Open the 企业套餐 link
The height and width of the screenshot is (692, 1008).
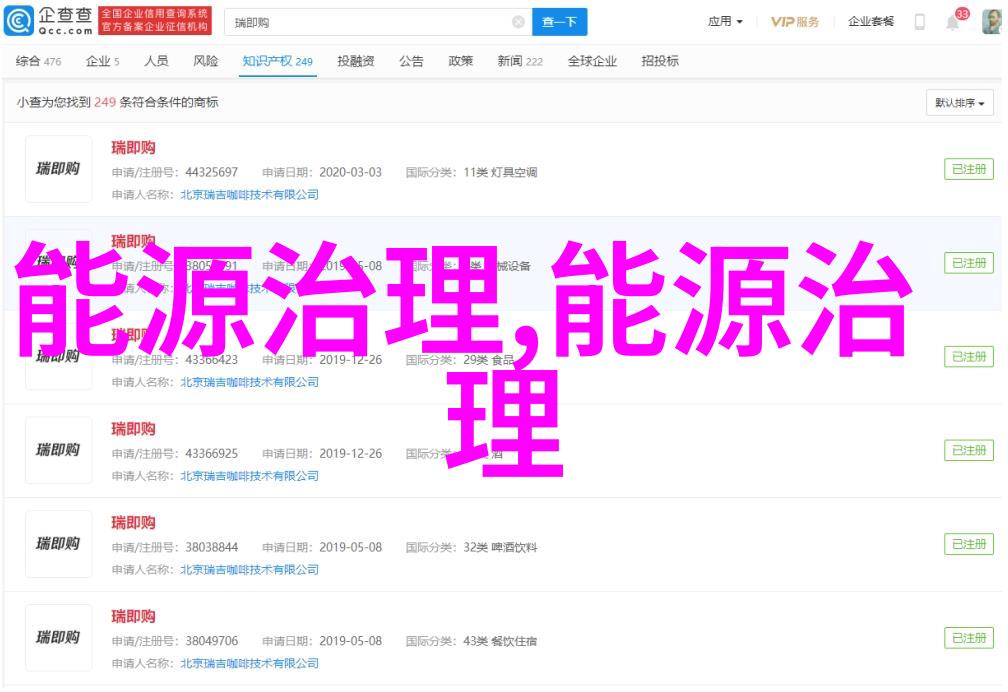point(870,22)
